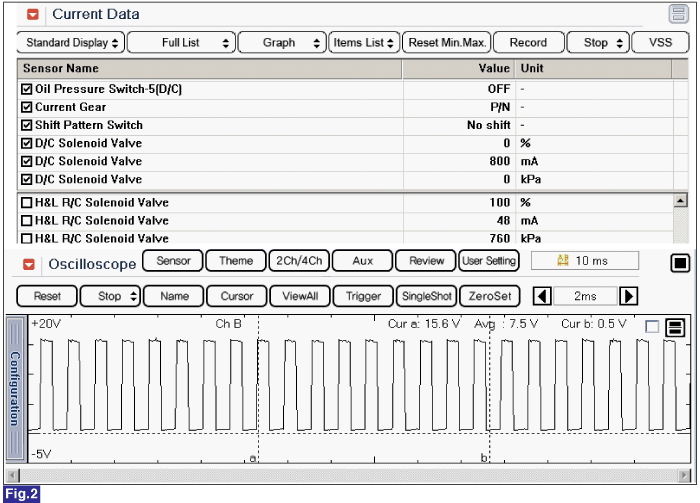Image resolution: width=700 pixels, height=503 pixels.
Task: Check H&L R/C Solenoid Valve percent row
Action: click(x=27, y=203)
